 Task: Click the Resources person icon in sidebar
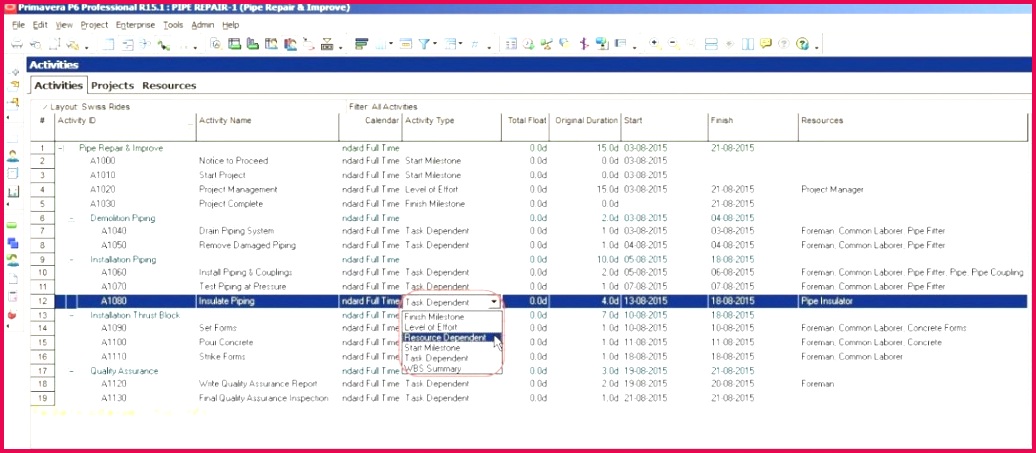[x=13, y=156]
